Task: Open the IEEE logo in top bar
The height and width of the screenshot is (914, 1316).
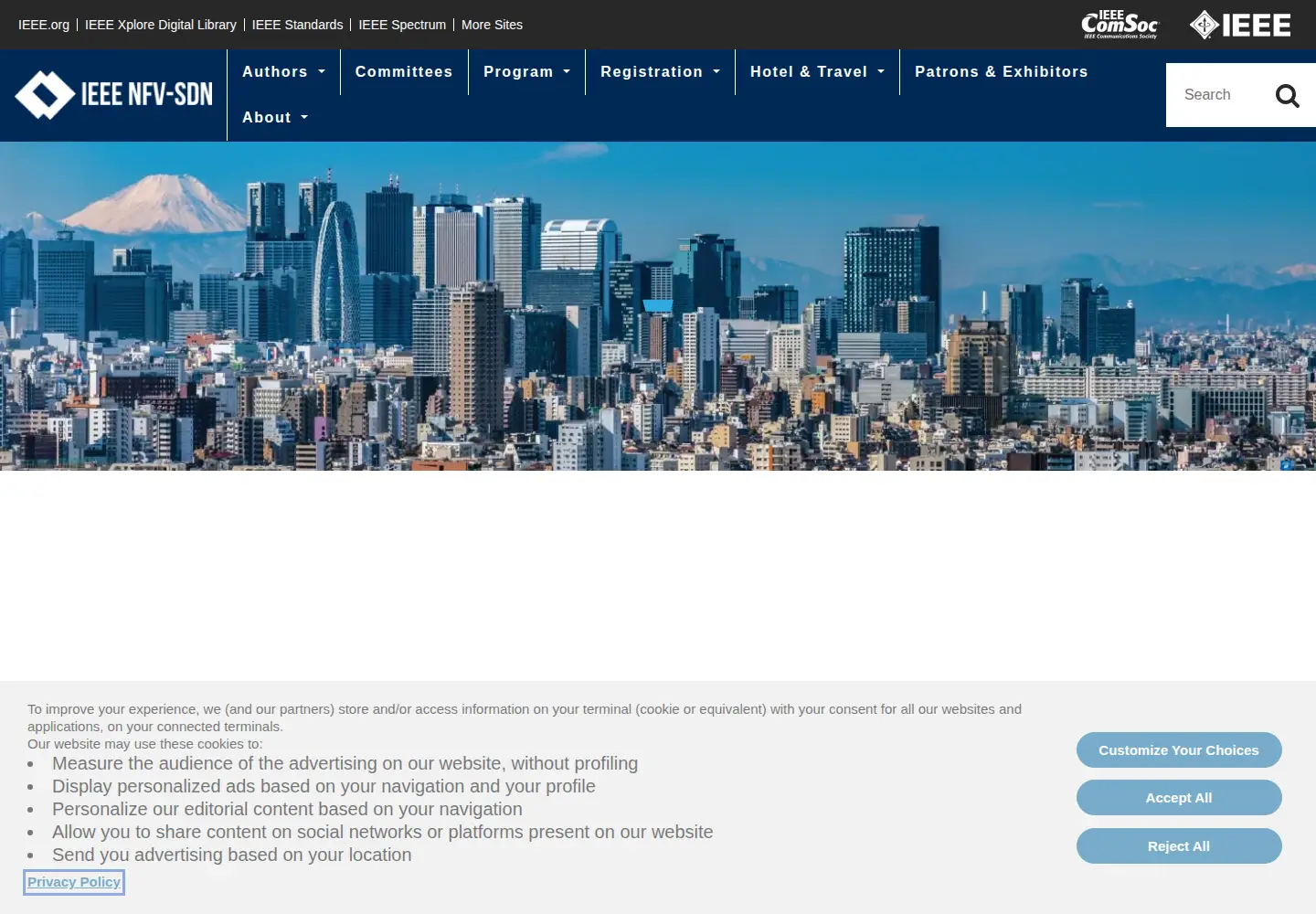Action: (1240, 25)
